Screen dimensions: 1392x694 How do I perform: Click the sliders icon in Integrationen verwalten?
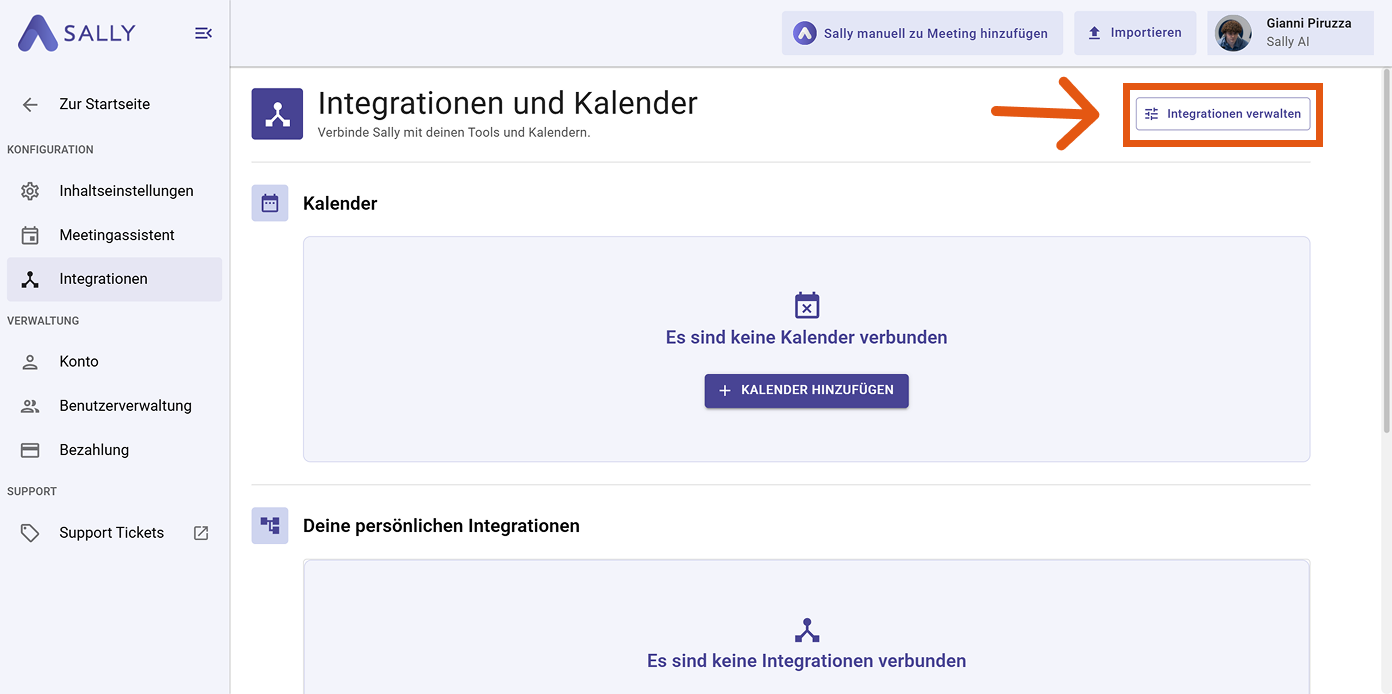(x=1152, y=114)
